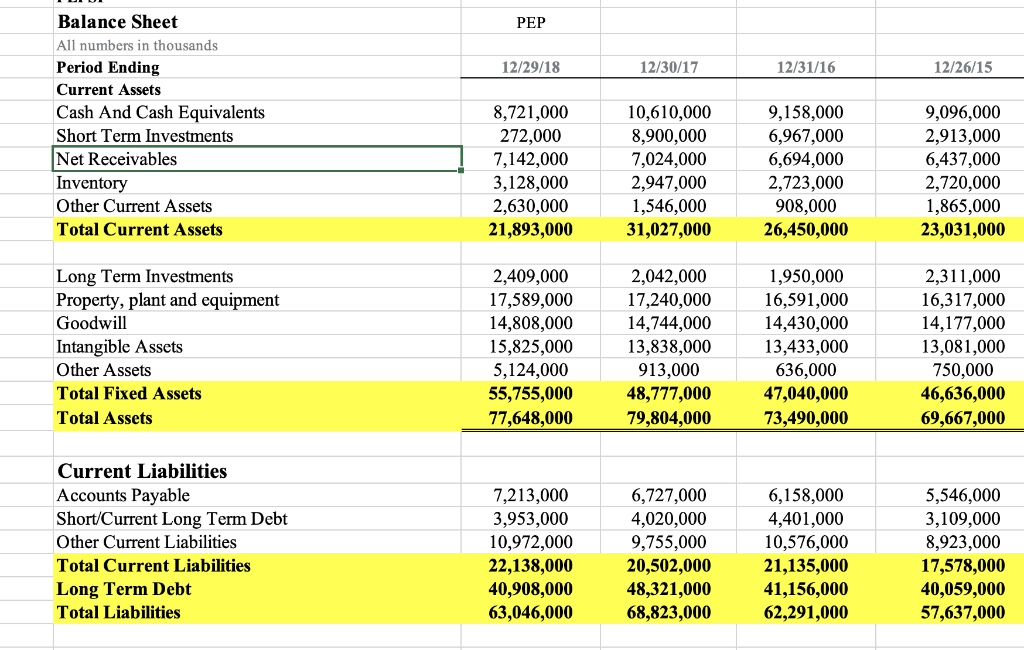Click the fill handle on the selected cell

460,169
